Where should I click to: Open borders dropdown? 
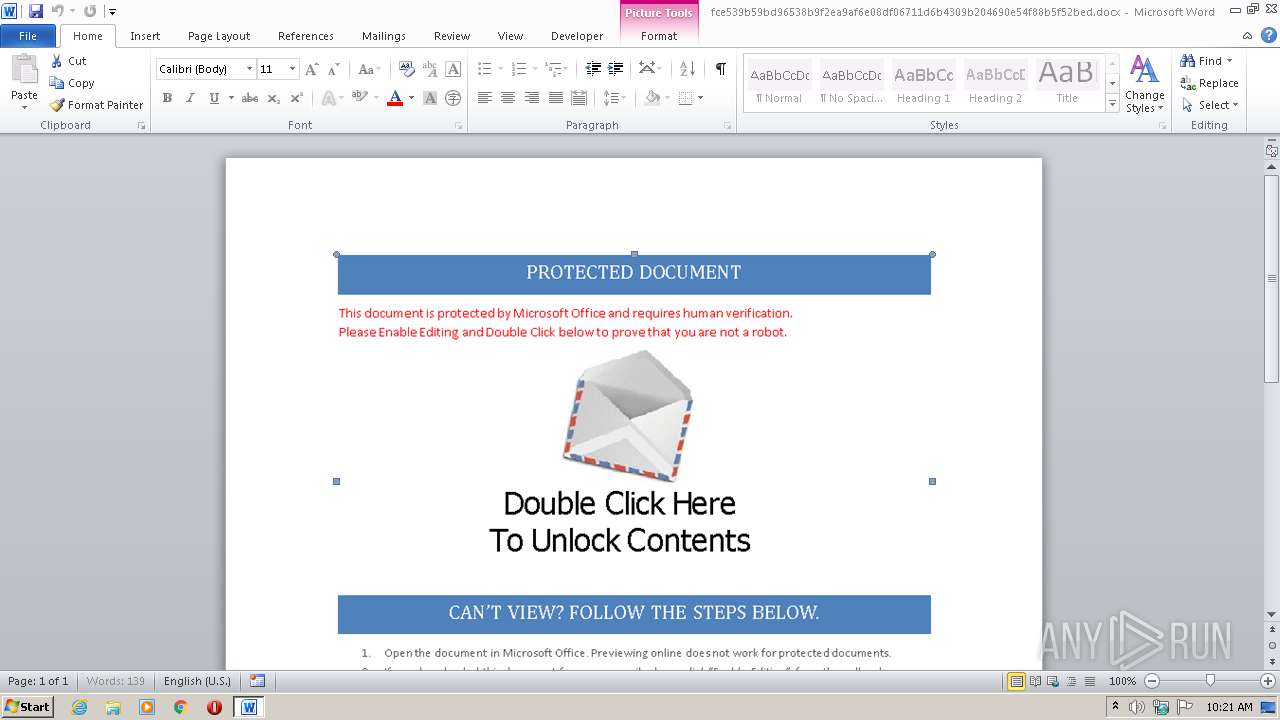700,98
